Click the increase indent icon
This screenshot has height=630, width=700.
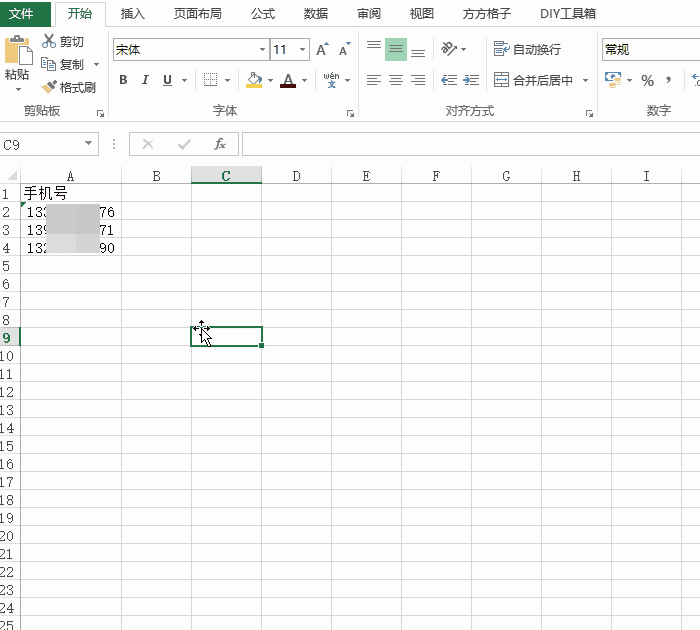(x=471, y=80)
